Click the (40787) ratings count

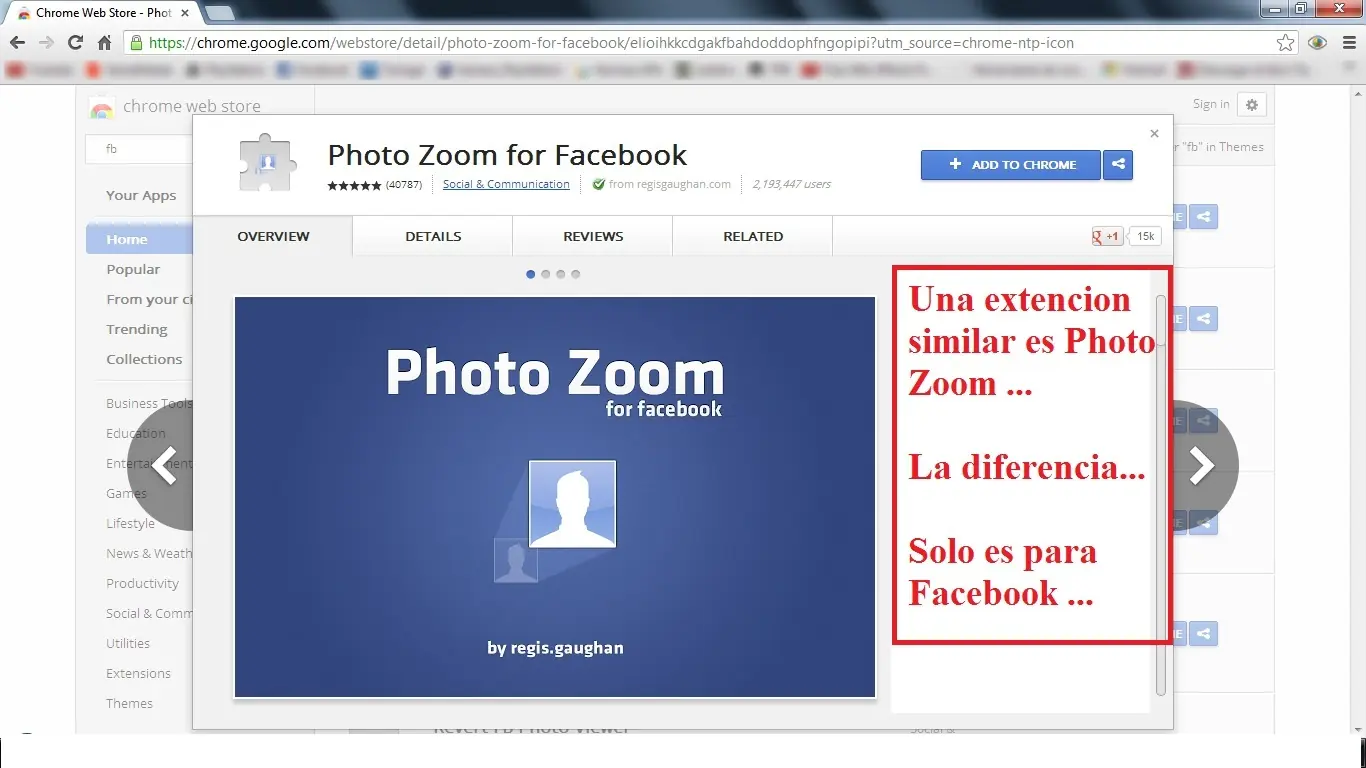click(x=404, y=185)
